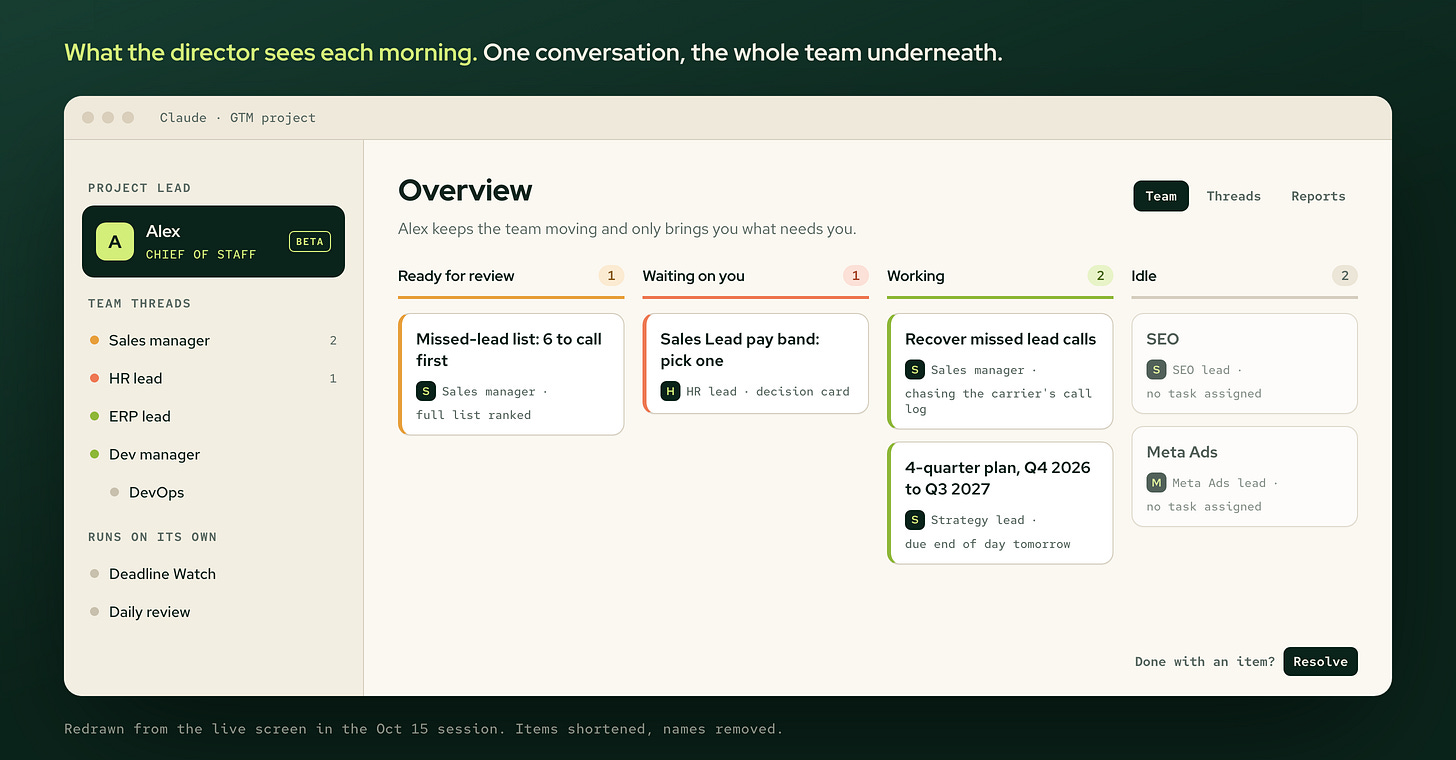Click Alex's green "A" avatar
Image resolution: width=1456 pixels, height=760 pixels.
pyautogui.click(x=115, y=241)
